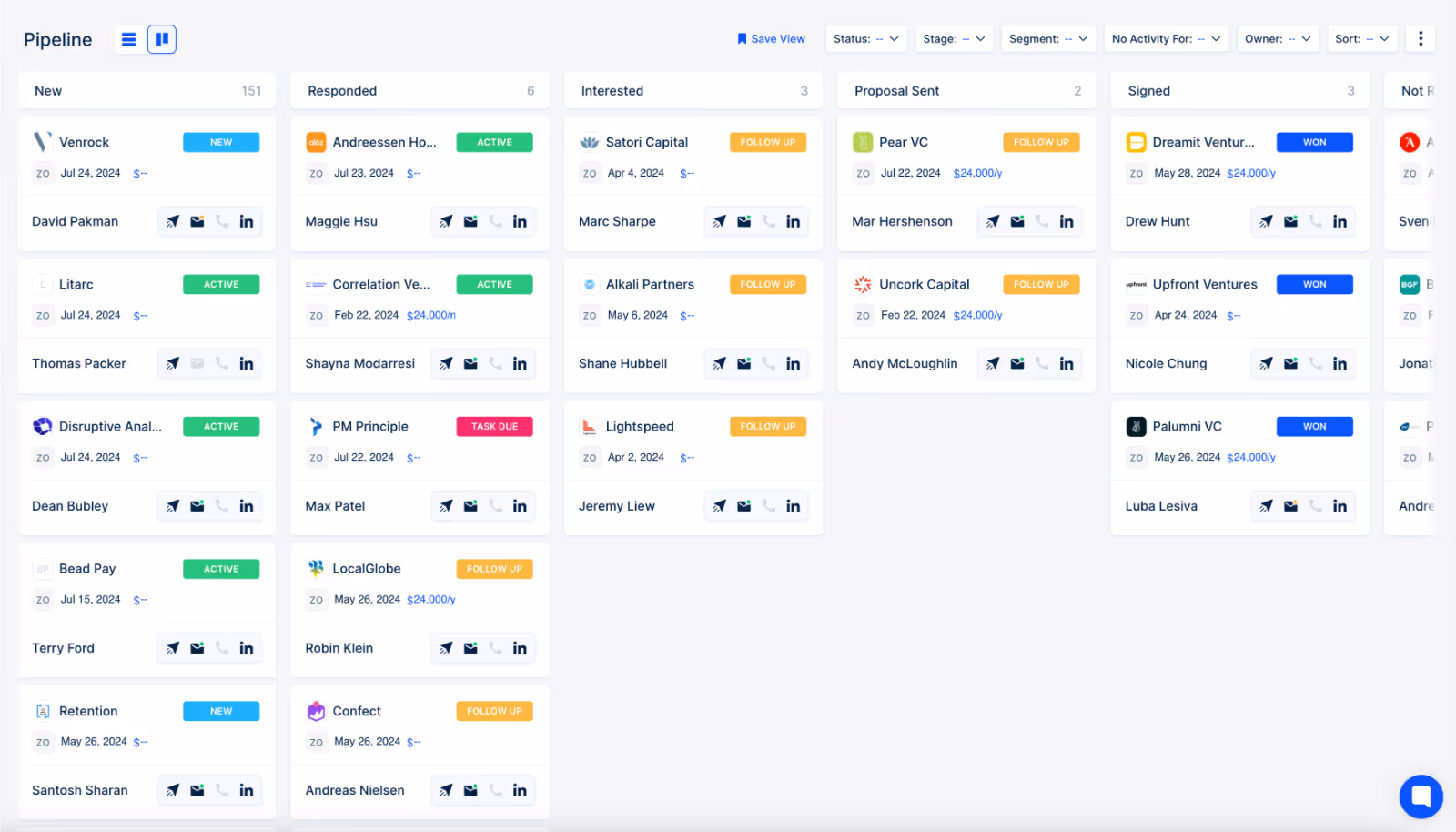Click contact name Terry Ford
This screenshot has width=1456, height=832.
[63, 648]
